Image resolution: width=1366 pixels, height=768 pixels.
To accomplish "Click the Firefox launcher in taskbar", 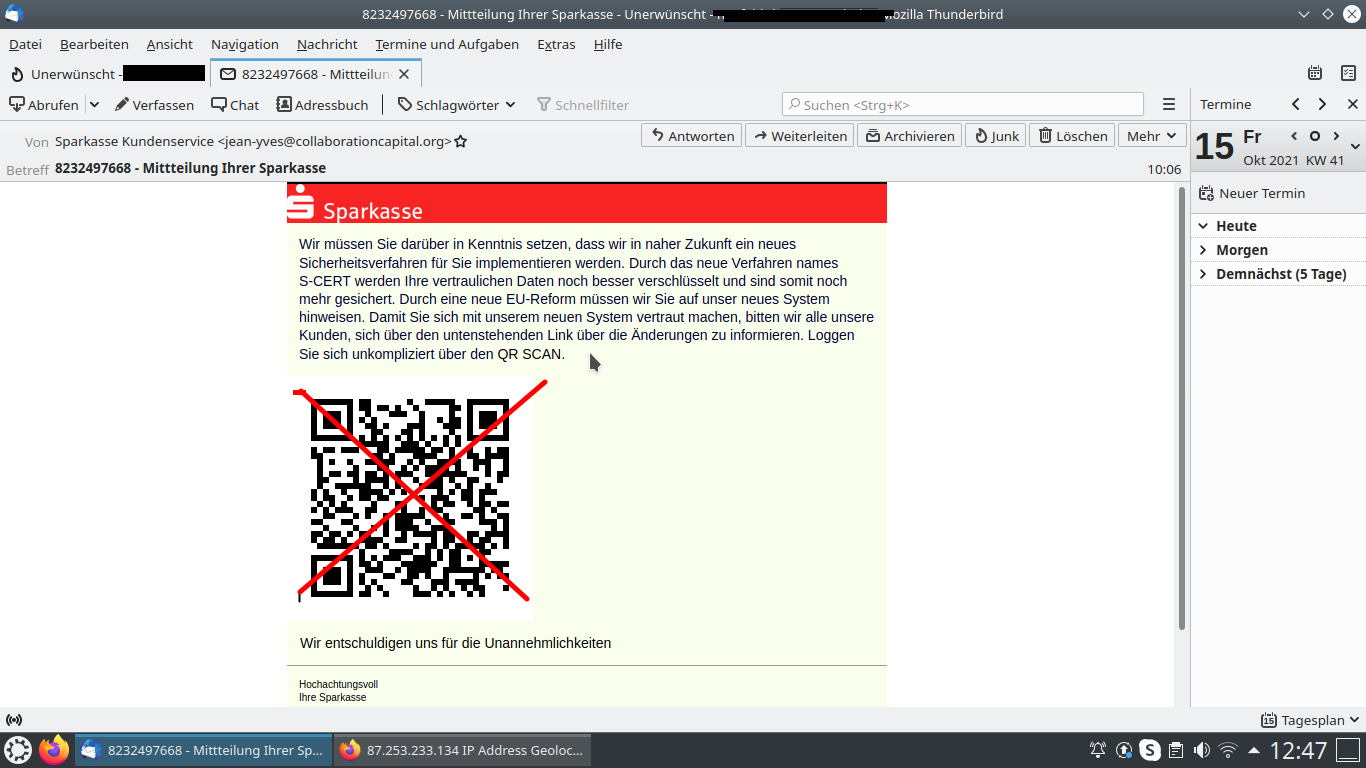I will (x=54, y=750).
